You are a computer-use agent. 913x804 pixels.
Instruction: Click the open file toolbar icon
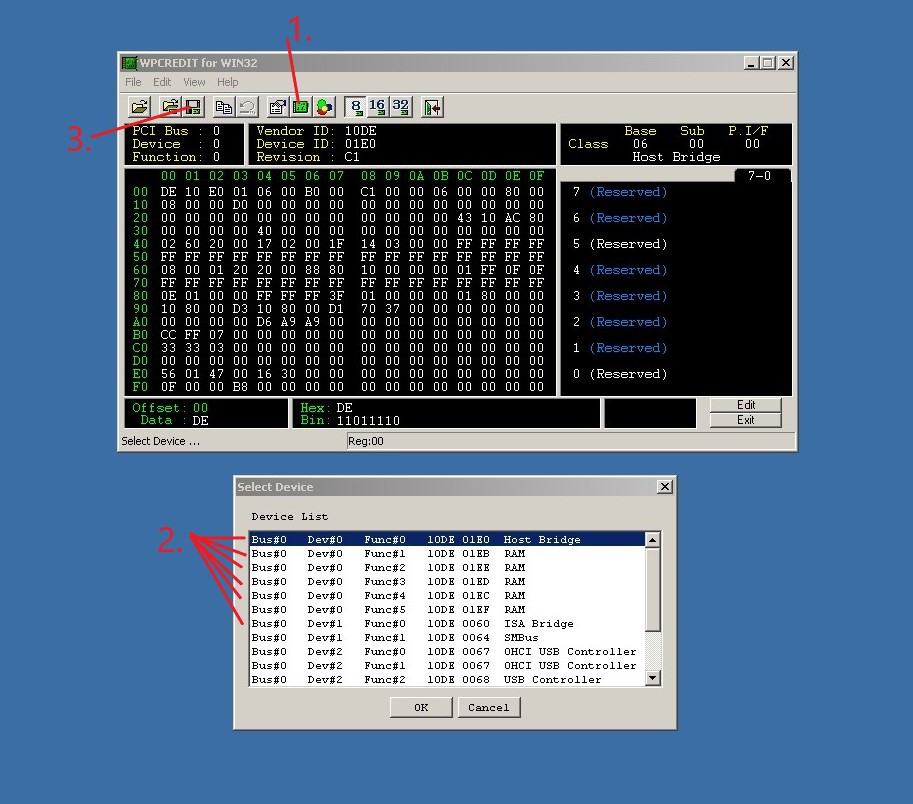point(140,107)
